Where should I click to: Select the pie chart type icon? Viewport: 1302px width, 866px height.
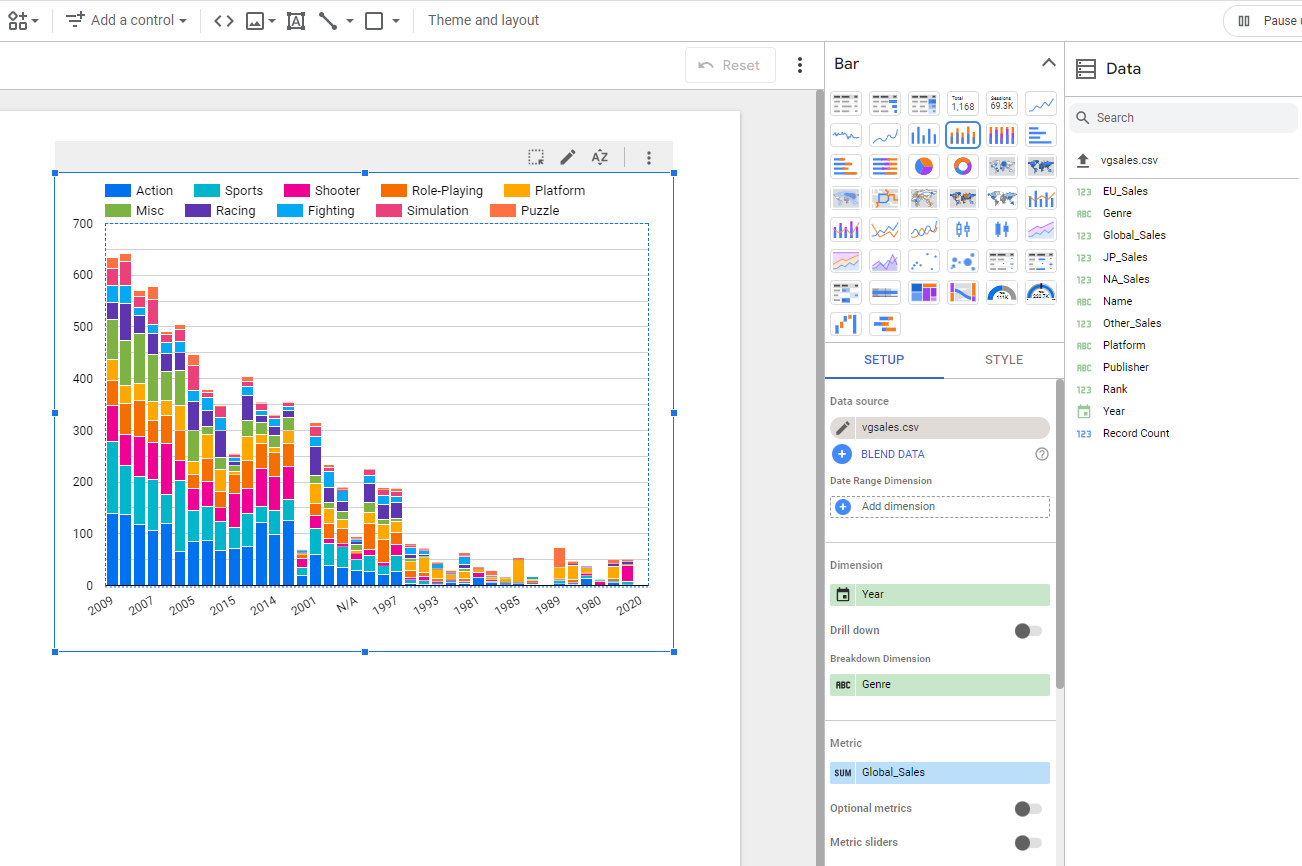pos(924,166)
